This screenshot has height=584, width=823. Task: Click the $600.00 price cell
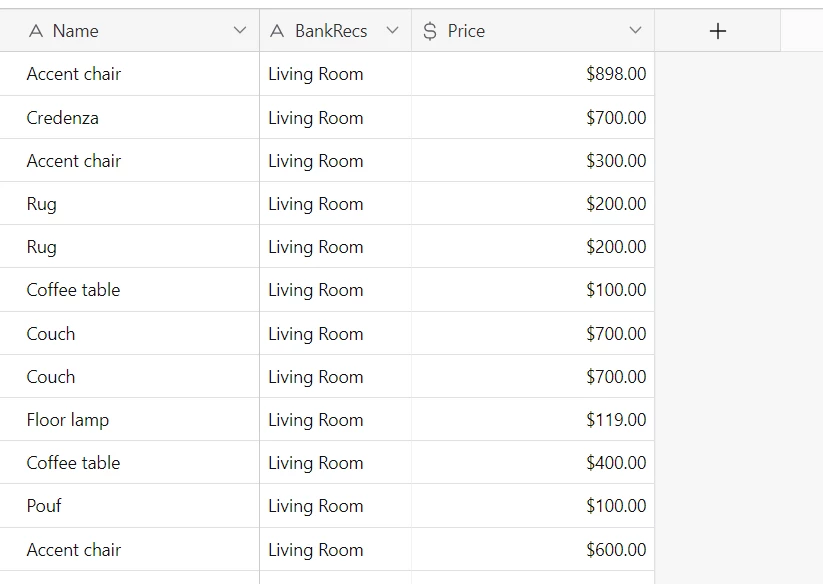coord(533,549)
